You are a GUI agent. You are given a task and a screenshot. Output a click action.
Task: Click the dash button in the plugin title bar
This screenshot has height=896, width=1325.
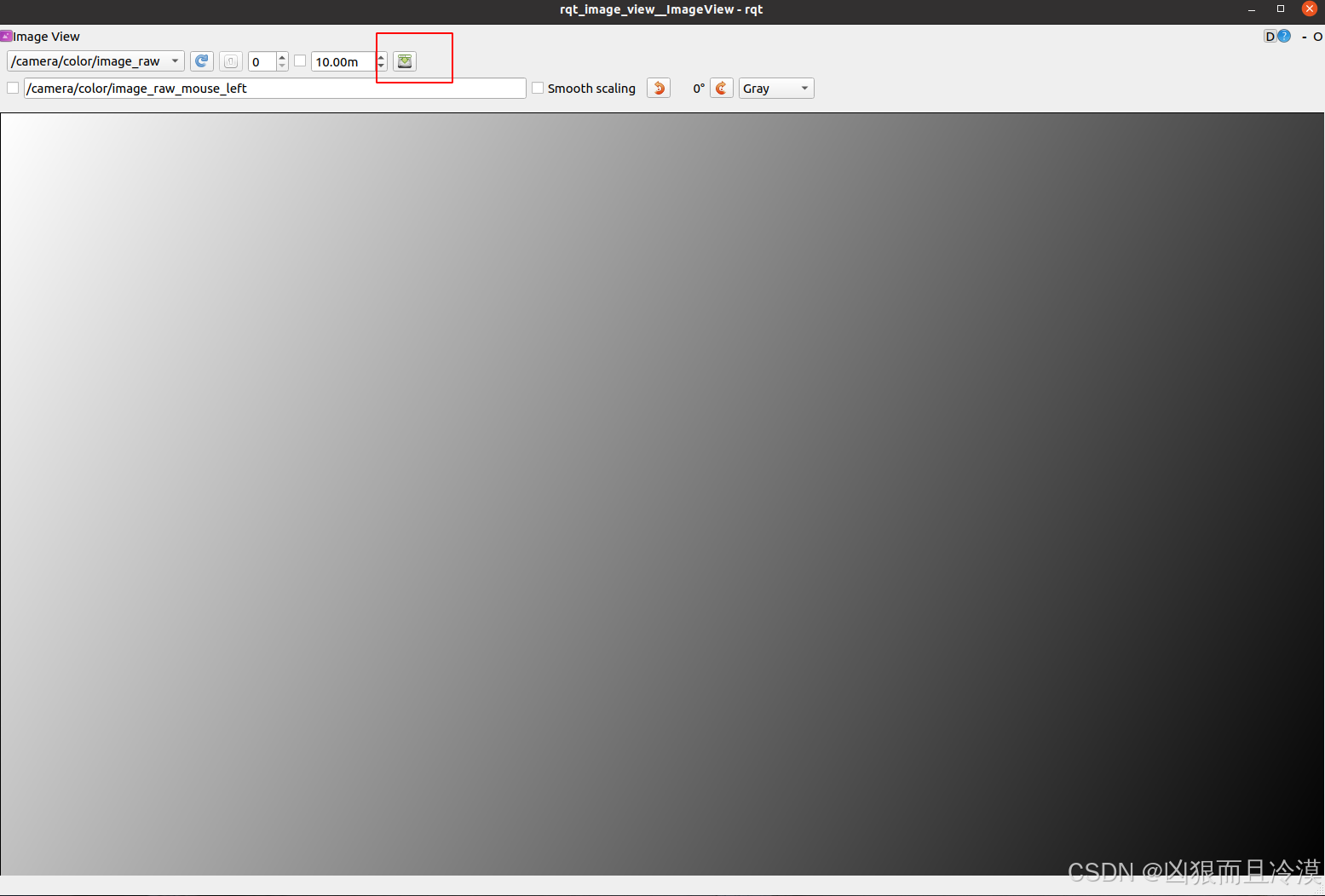tap(1304, 37)
